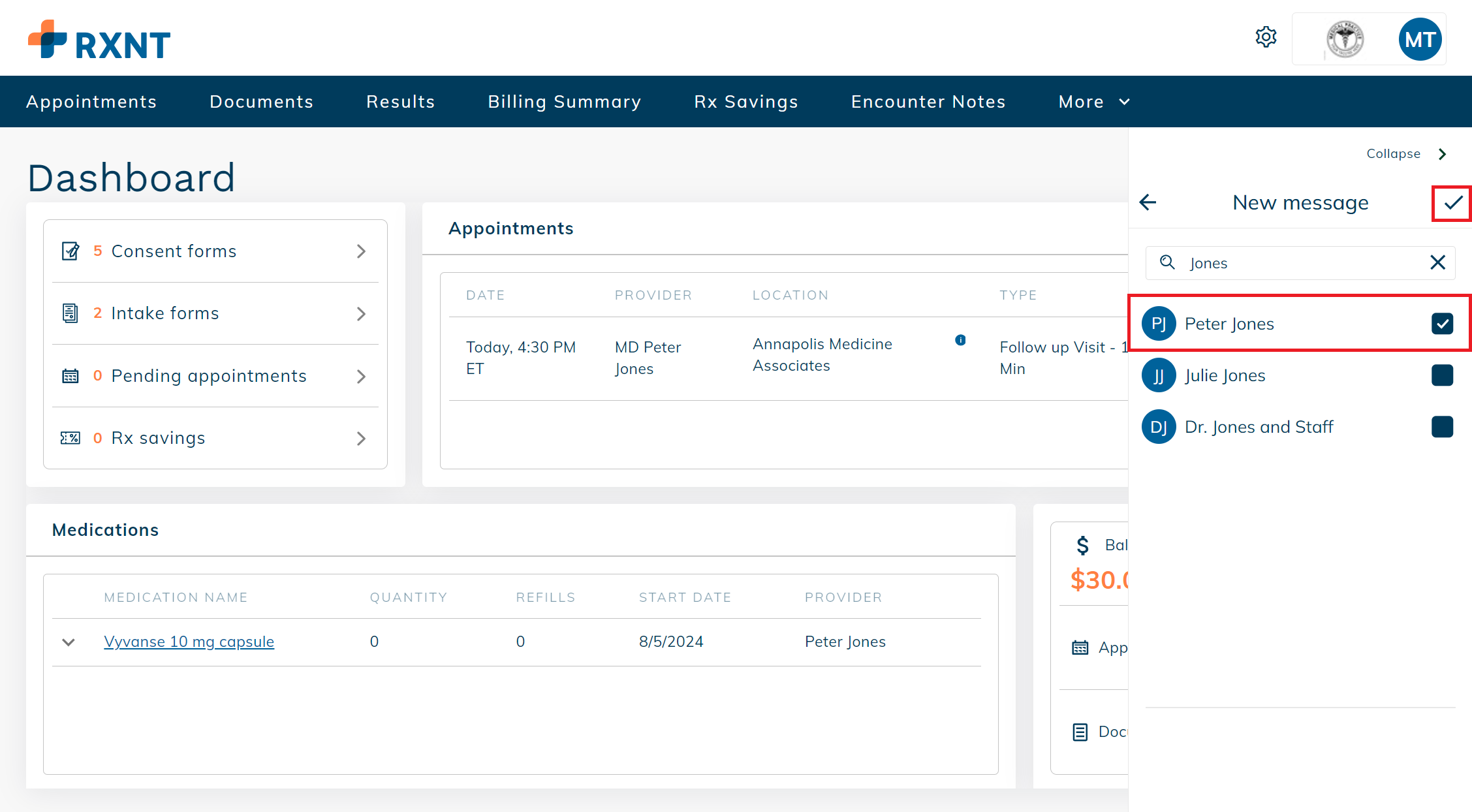This screenshot has width=1472, height=812.
Task: Click the Follow up Visit type cell
Action: pyautogui.click(x=1063, y=358)
